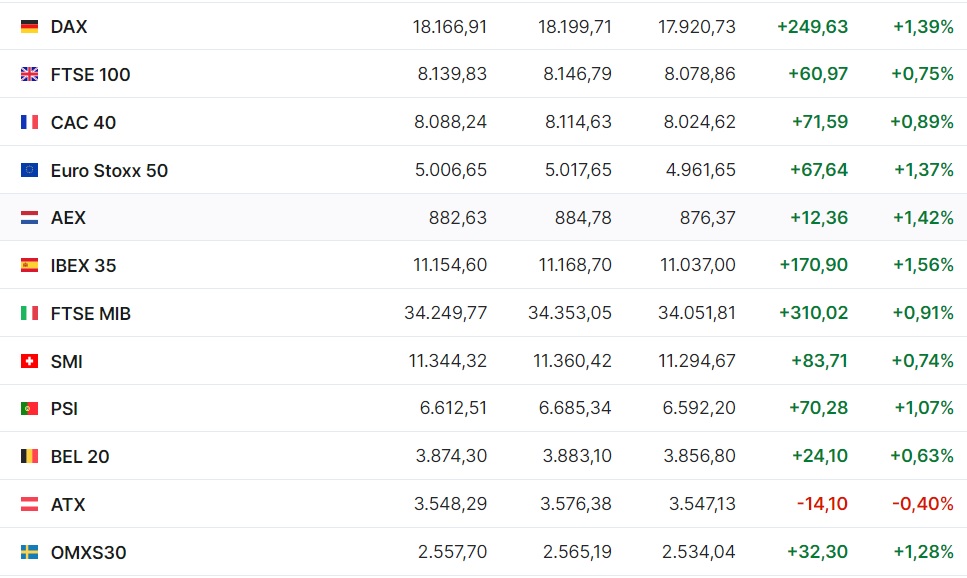967x578 pixels.
Task: Click ATX negative change value -14,10
Action: tap(822, 504)
